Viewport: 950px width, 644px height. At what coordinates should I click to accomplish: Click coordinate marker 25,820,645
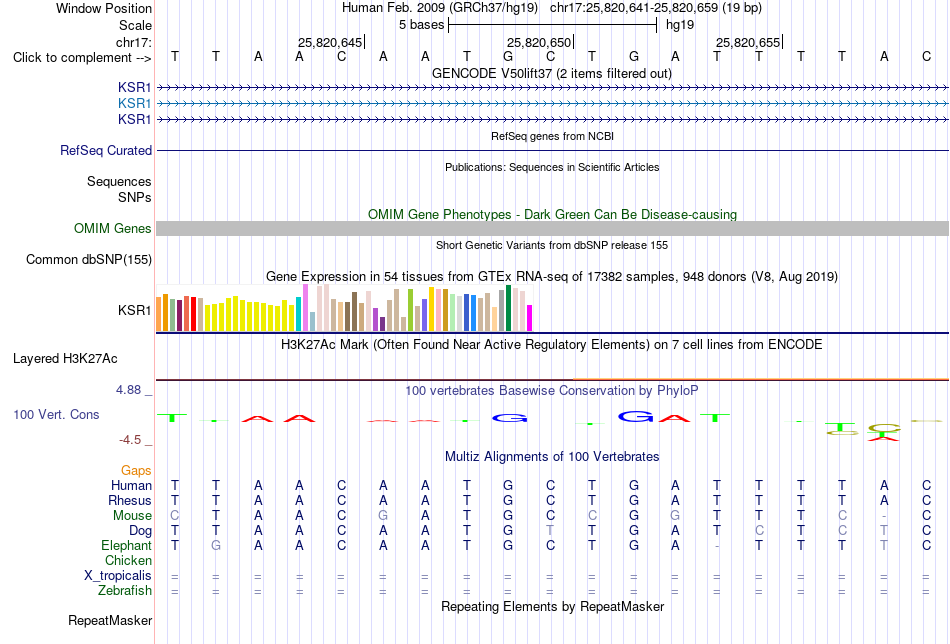(330, 42)
